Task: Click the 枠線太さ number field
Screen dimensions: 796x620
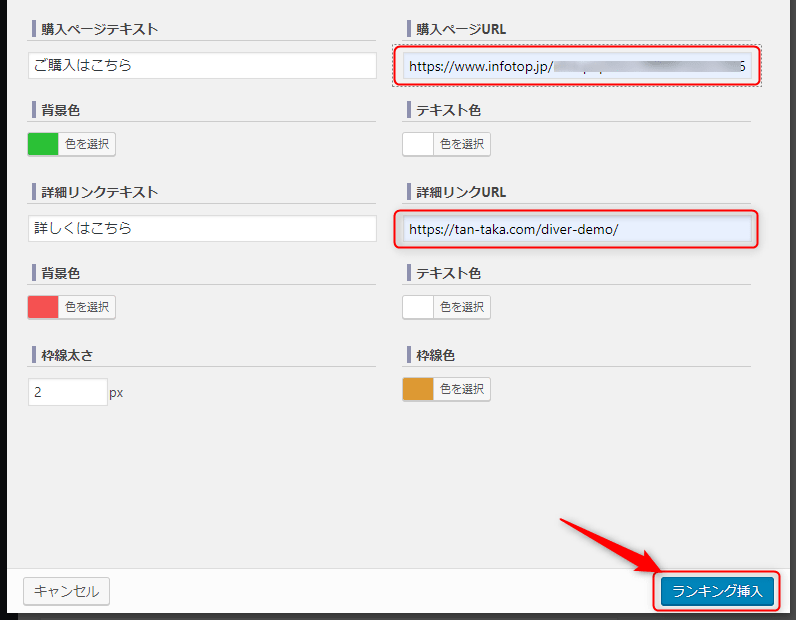Action: (68, 392)
